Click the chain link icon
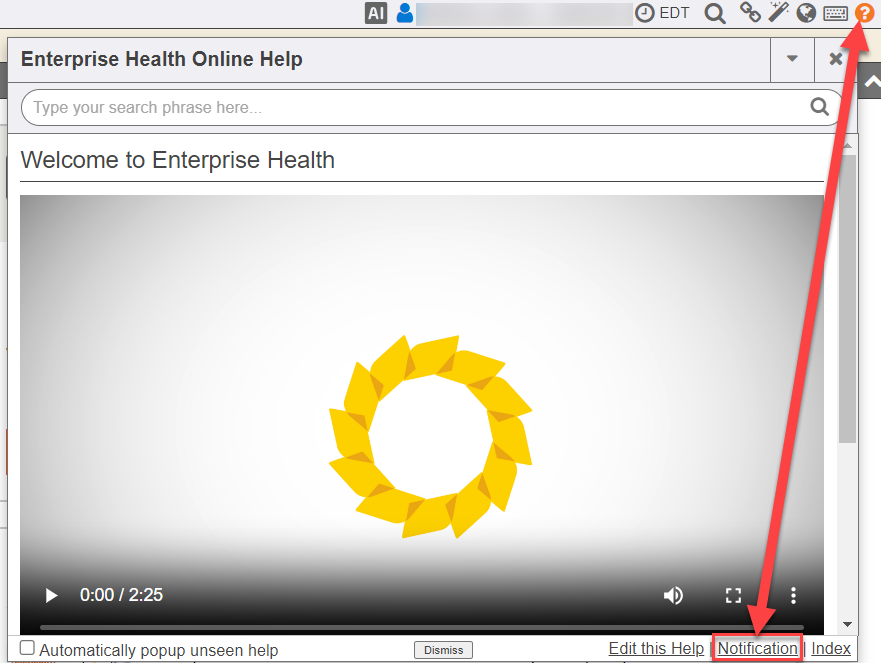The image size is (881, 663). (x=749, y=13)
